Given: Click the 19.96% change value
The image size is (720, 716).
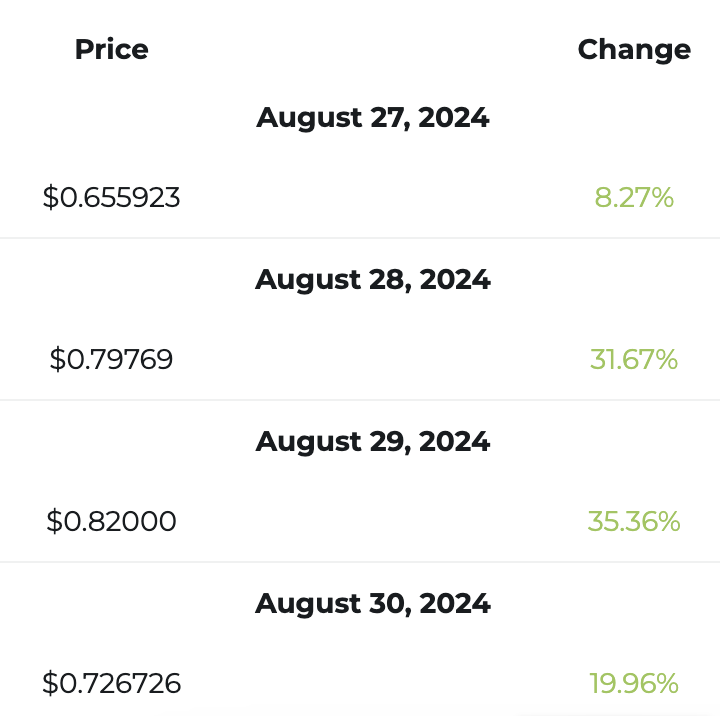Looking at the screenshot, I should tap(634, 683).
